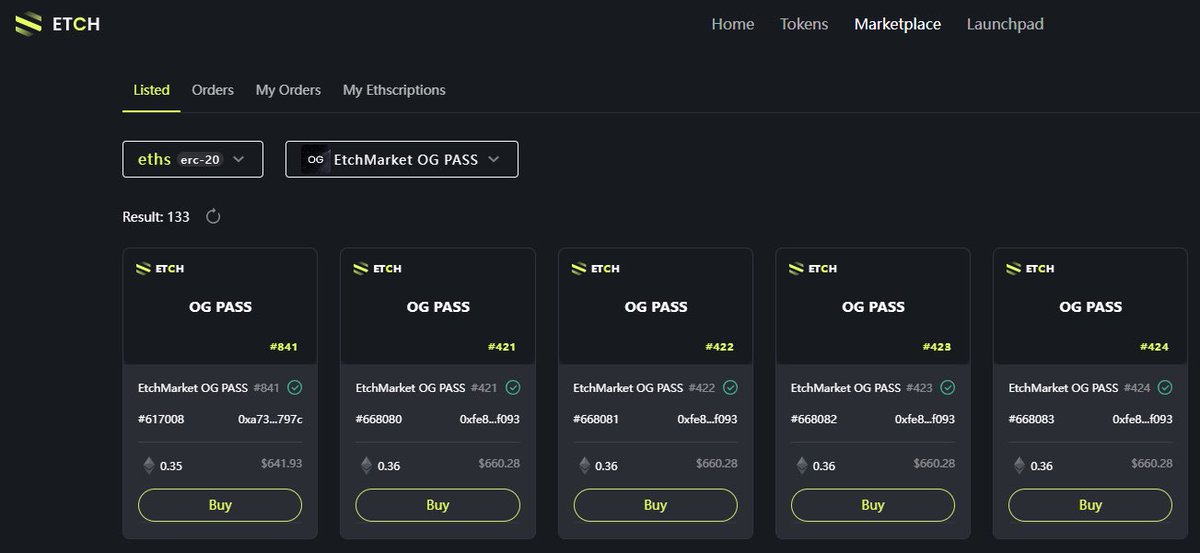This screenshot has height=553, width=1200.
Task: Switch to My Orders tab
Action: pos(288,90)
